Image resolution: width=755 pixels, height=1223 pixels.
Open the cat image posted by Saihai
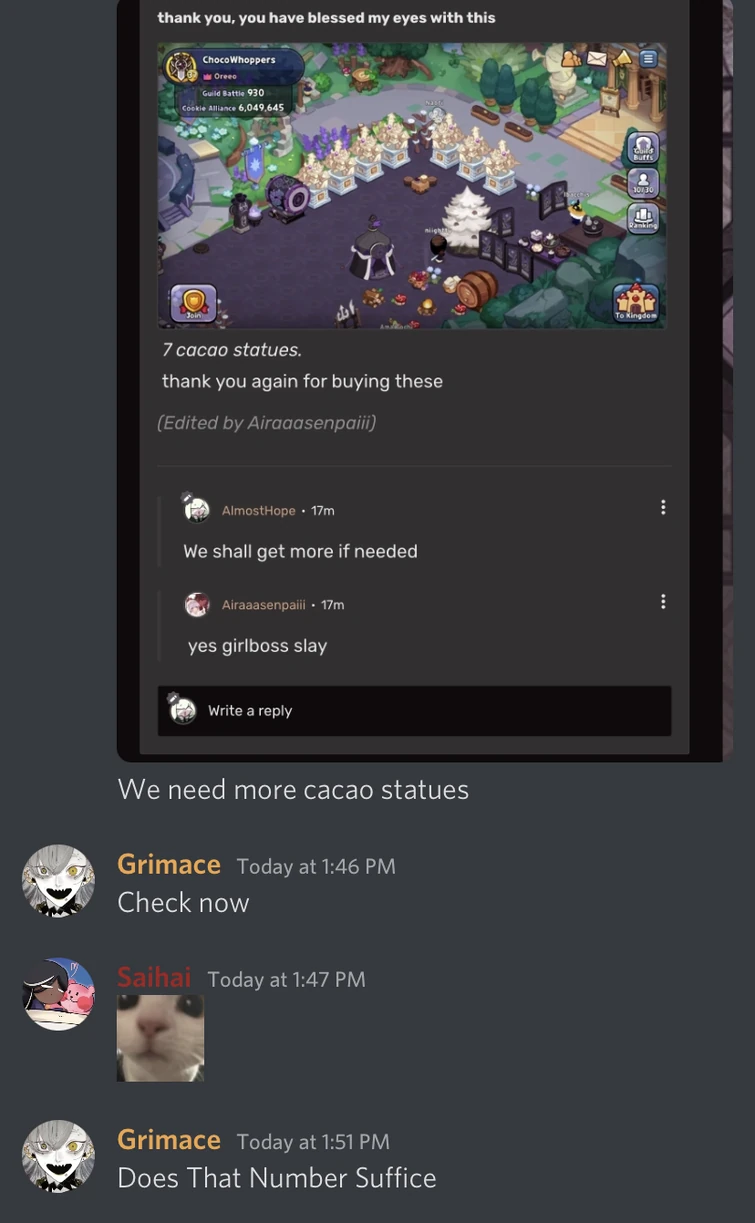pyautogui.click(x=160, y=1038)
